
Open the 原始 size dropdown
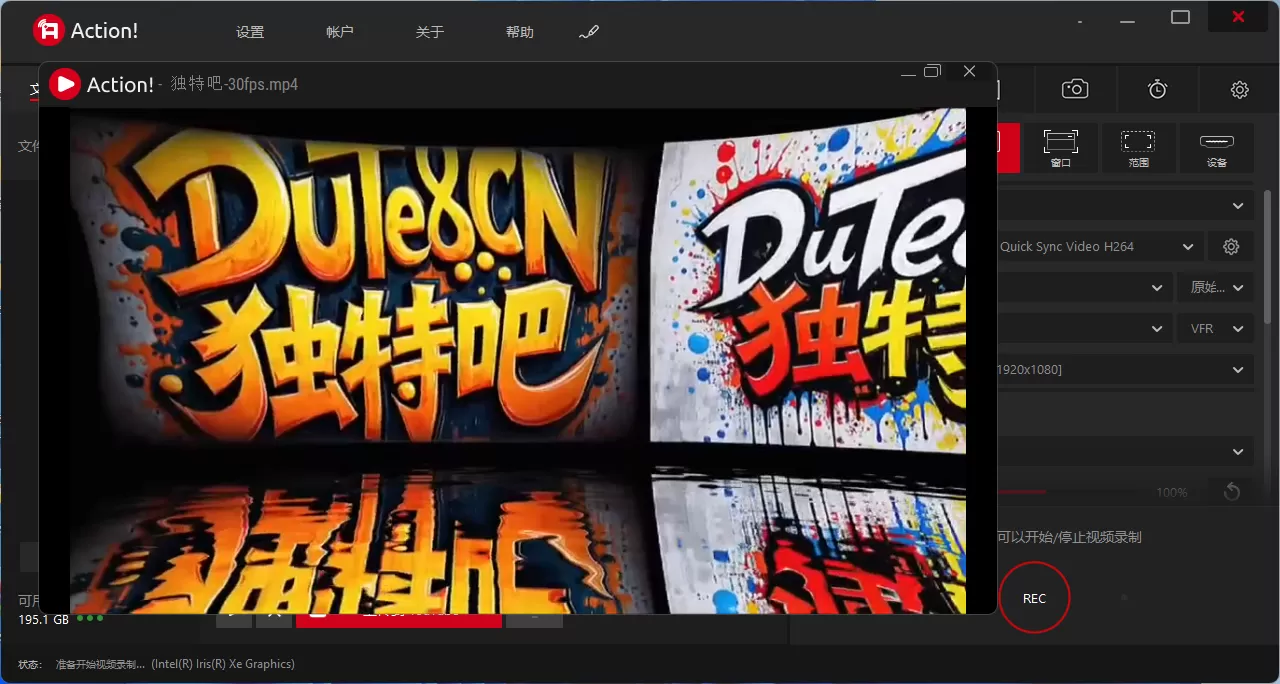click(x=1215, y=288)
